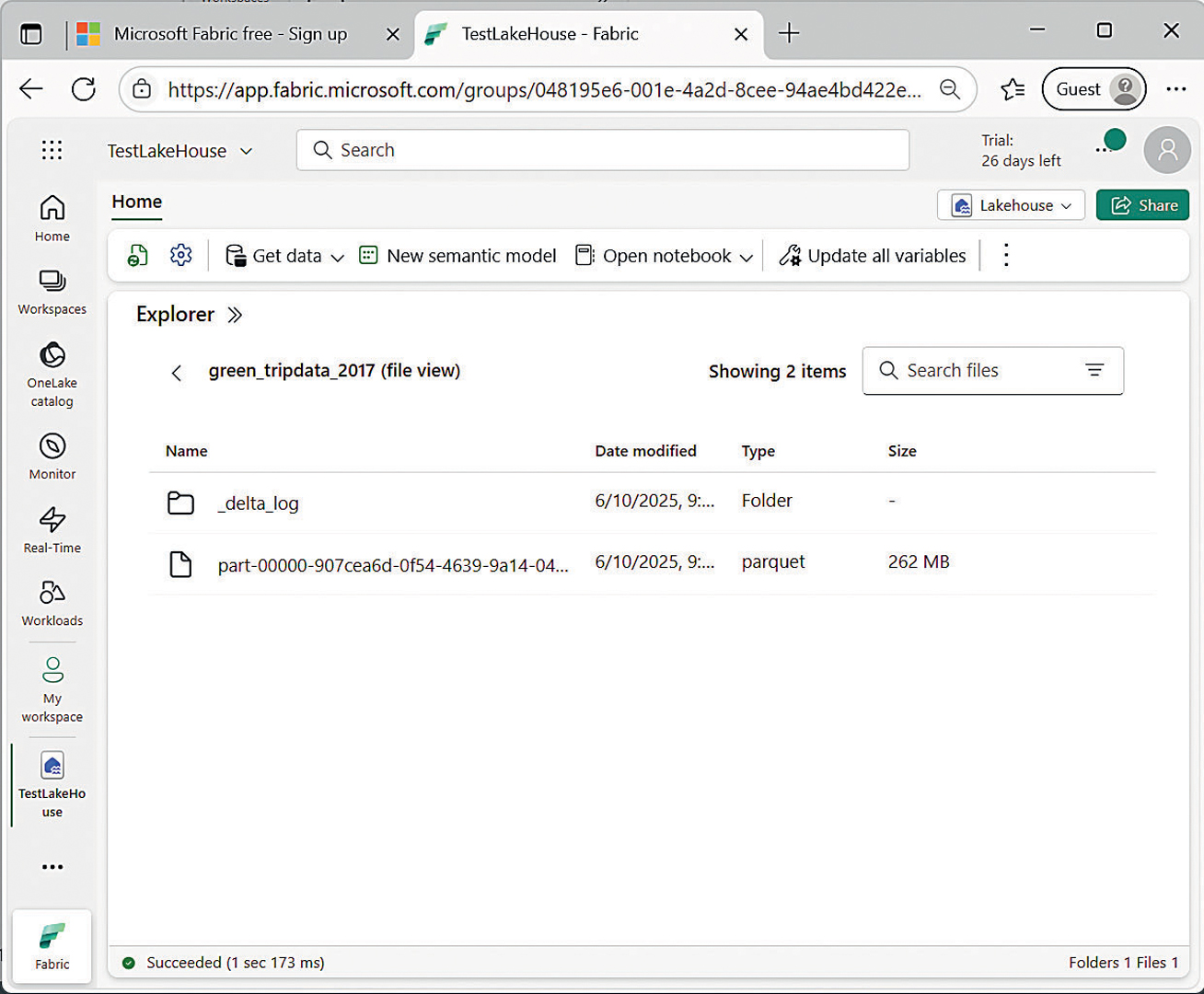Select TestLakeHouse - Fabric browser tab
The height and width of the screenshot is (994, 1204).
pos(550,34)
